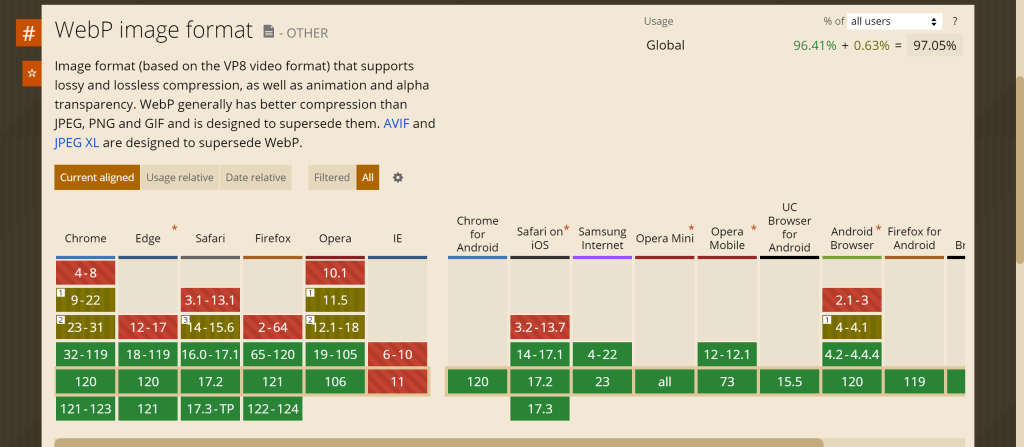Open the all users dropdown
1024x447 pixels.
894,21
